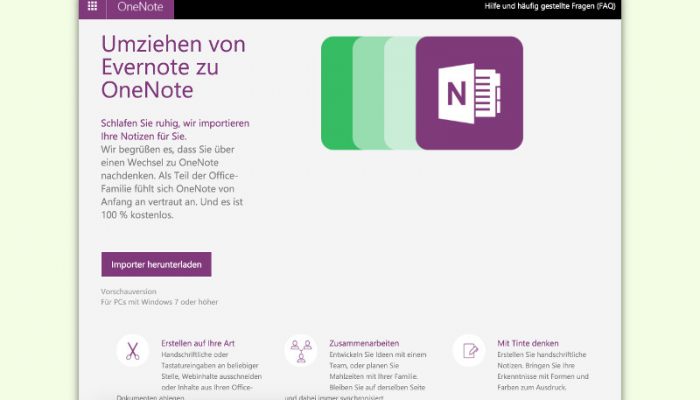Click description Handschriftliche oder Tastatureingaben
Viewport: 700px width, 400px height.
189,376
